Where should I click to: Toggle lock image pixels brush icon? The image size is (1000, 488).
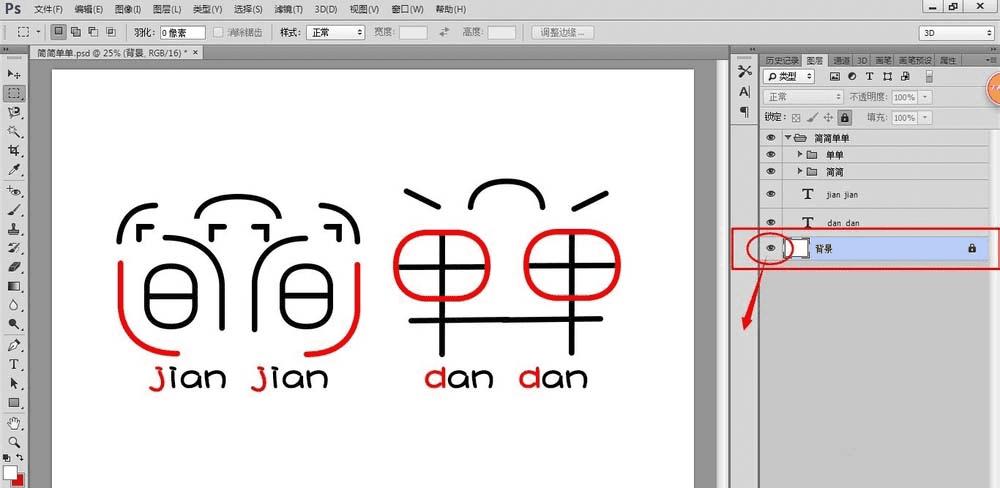[812, 118]
